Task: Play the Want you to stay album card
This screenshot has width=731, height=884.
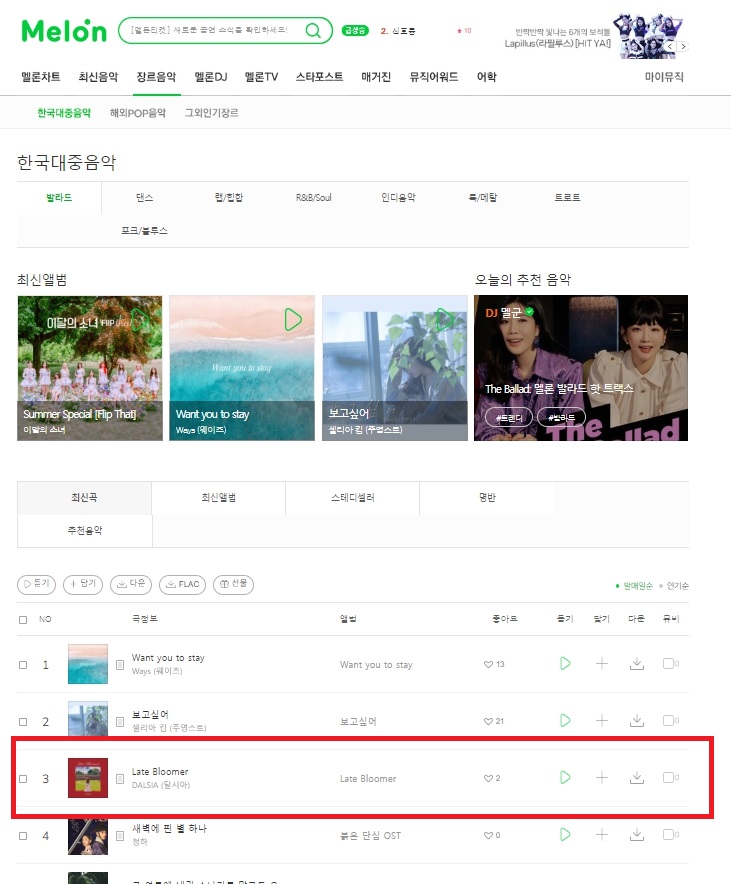Action: 293,320
